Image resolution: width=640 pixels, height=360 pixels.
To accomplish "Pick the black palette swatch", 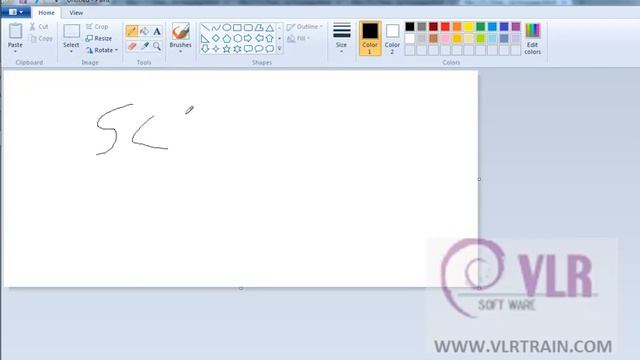I will [x=410, y=27].
